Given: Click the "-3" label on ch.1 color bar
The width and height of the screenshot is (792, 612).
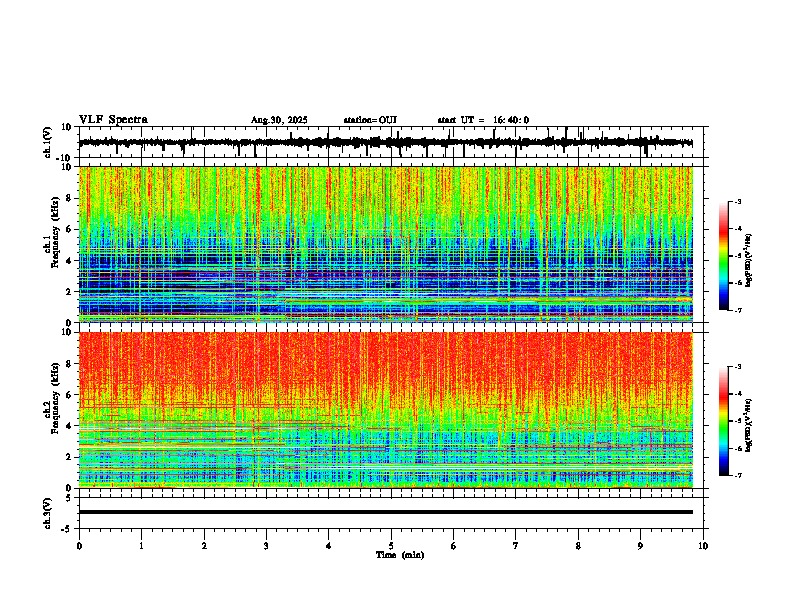Looking at the screenshot, I should (x=737, y=201).
